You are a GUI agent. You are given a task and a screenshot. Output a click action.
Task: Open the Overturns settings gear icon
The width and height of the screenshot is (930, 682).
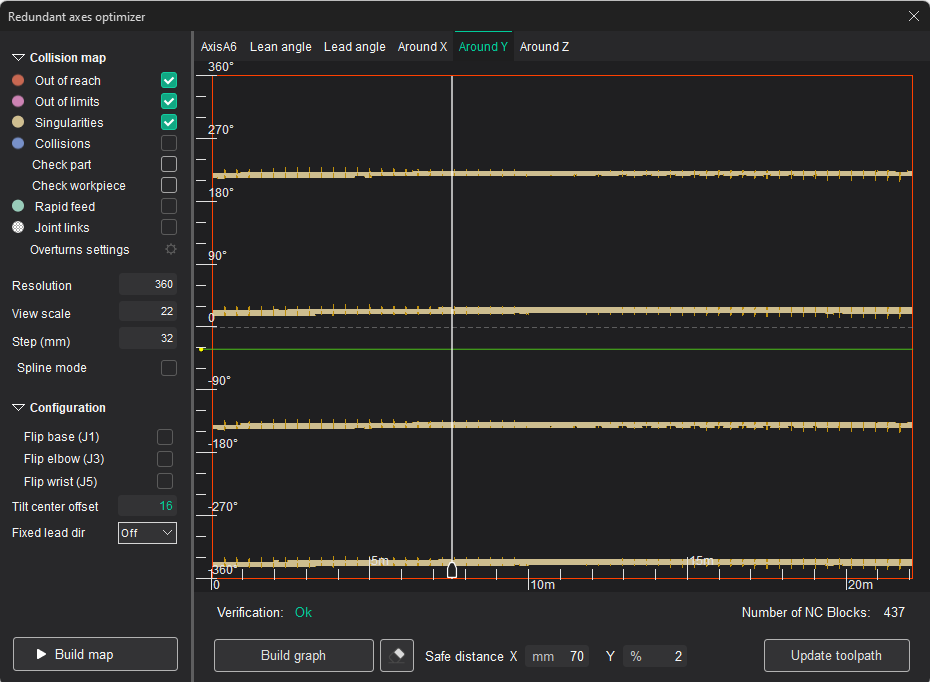pyautogui.click(x=170, y=250)
